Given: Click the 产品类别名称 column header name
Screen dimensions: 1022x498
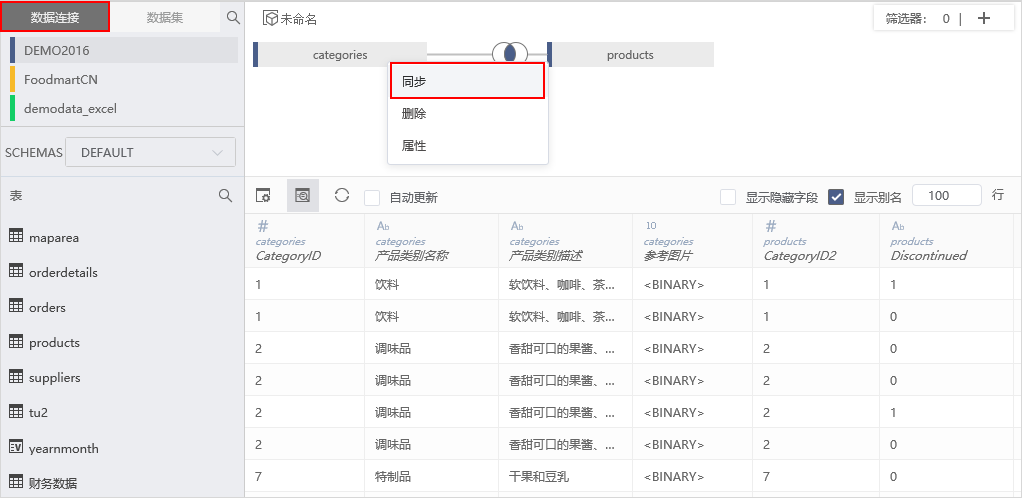Looking at the screenshot, I should pos(411,256).
